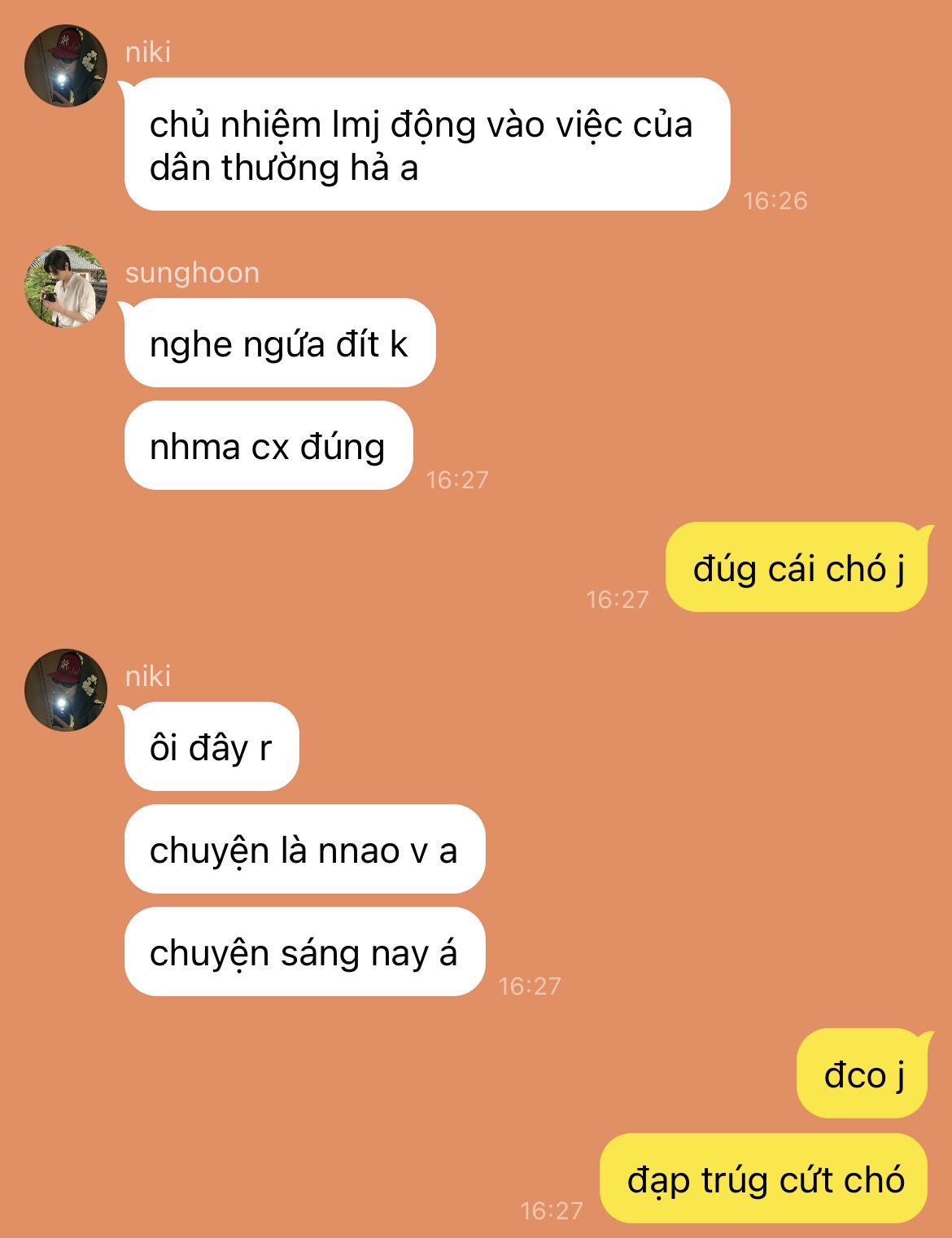This screenshot has width=952, height=1238.
Task: Select the "chuyện sáng nay á" message
Action: pos(304,952)
